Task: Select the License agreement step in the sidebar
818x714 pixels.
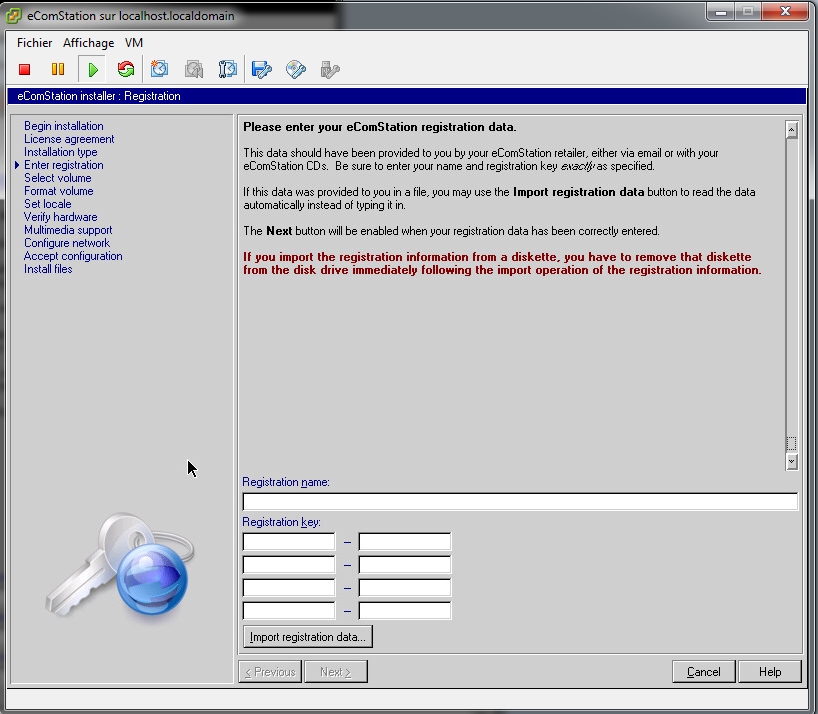Action: [69, 139]
